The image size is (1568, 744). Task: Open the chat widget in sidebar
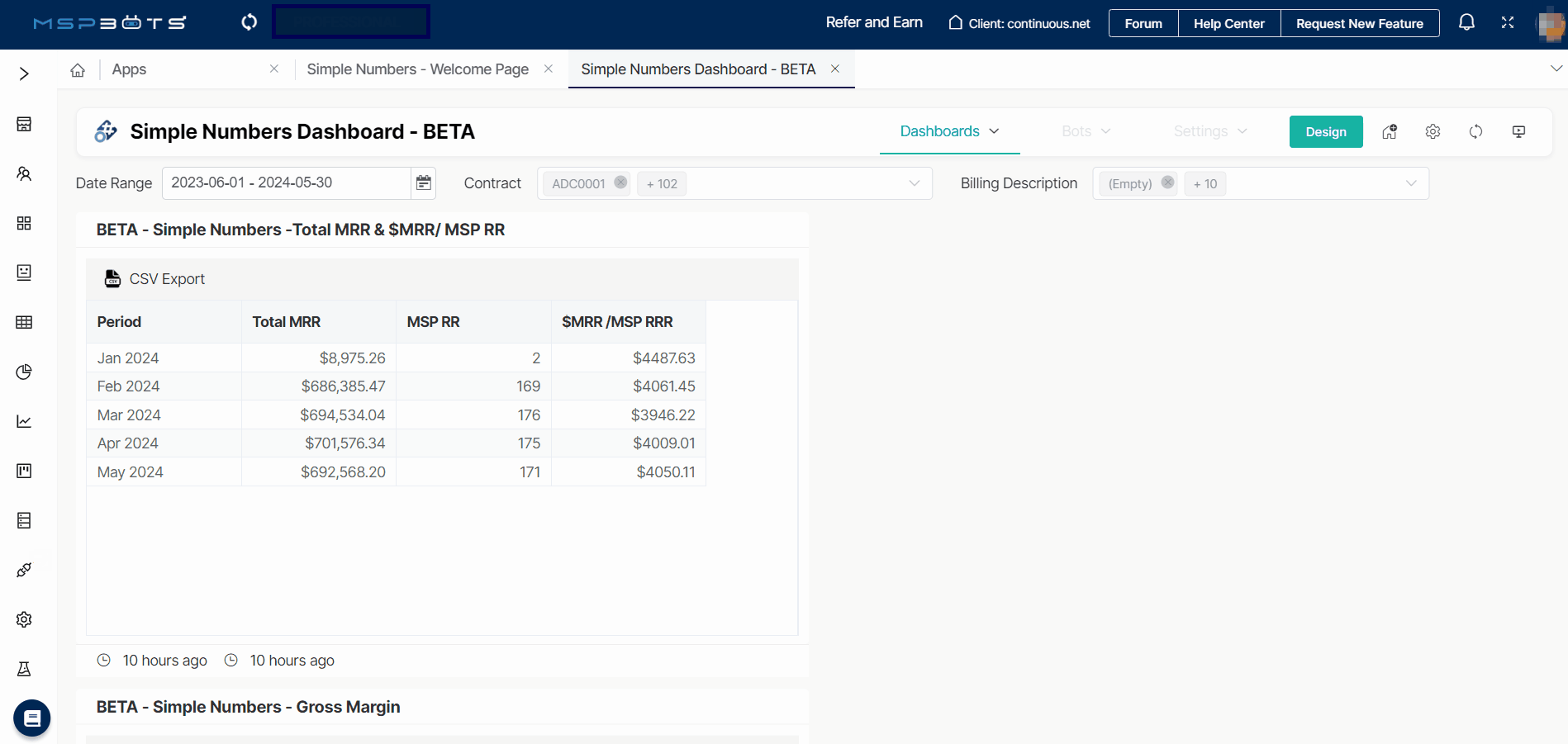32,718
